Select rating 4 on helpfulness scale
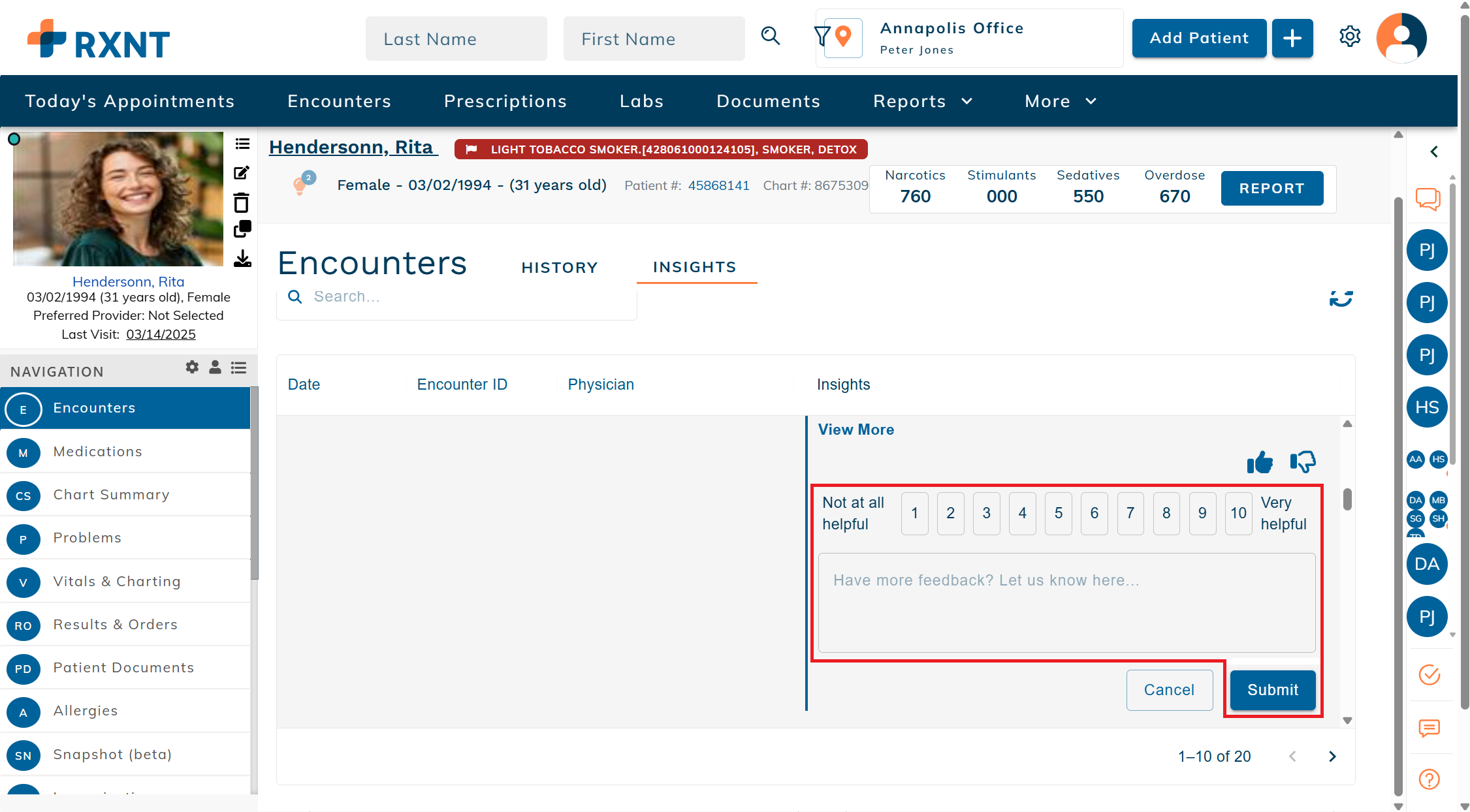Screen dimensions: 1470x812 tap(1023, 513)
